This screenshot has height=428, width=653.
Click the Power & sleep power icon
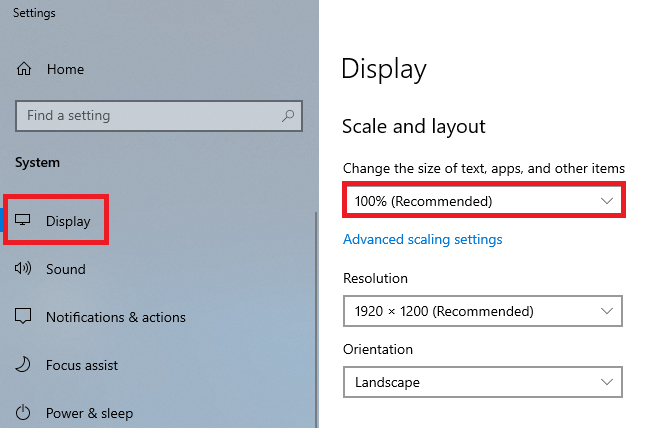coord(23,412)
